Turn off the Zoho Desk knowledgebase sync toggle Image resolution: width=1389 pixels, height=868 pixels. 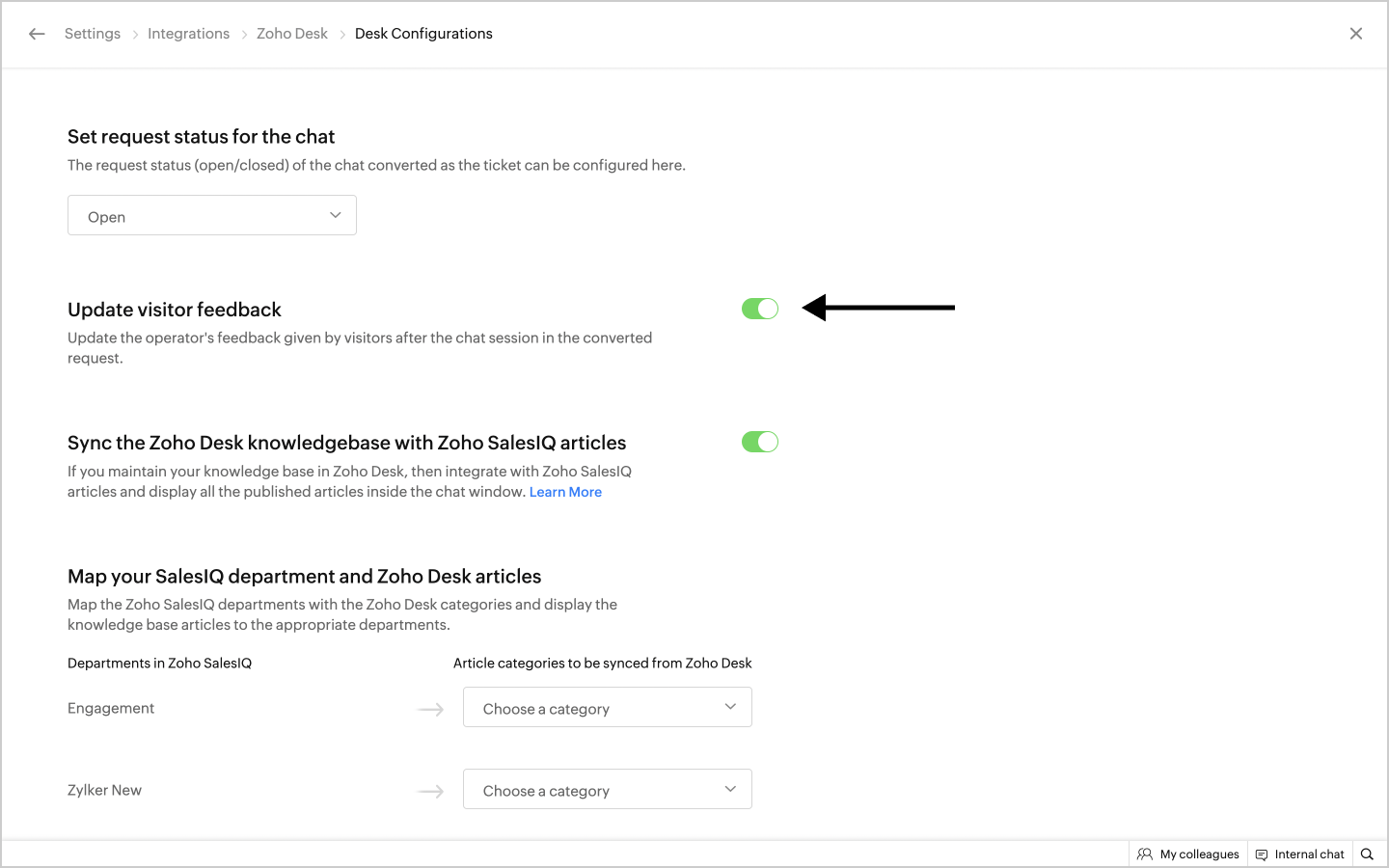(759, 442)
